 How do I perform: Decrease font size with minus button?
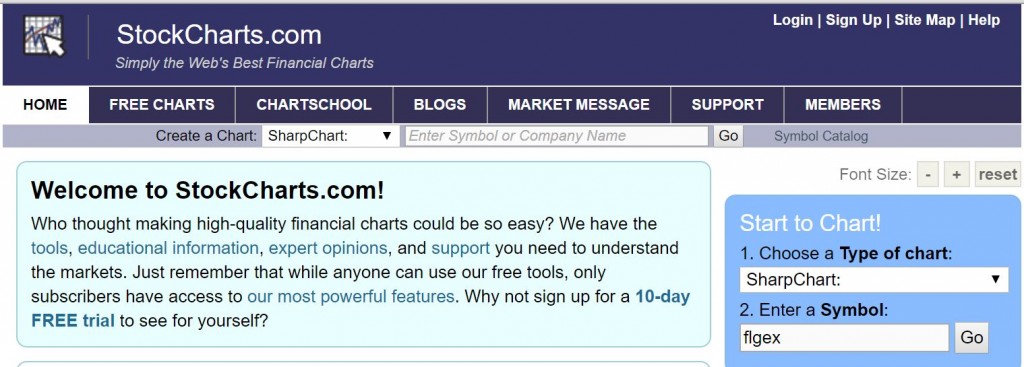(x=928, y=174)
